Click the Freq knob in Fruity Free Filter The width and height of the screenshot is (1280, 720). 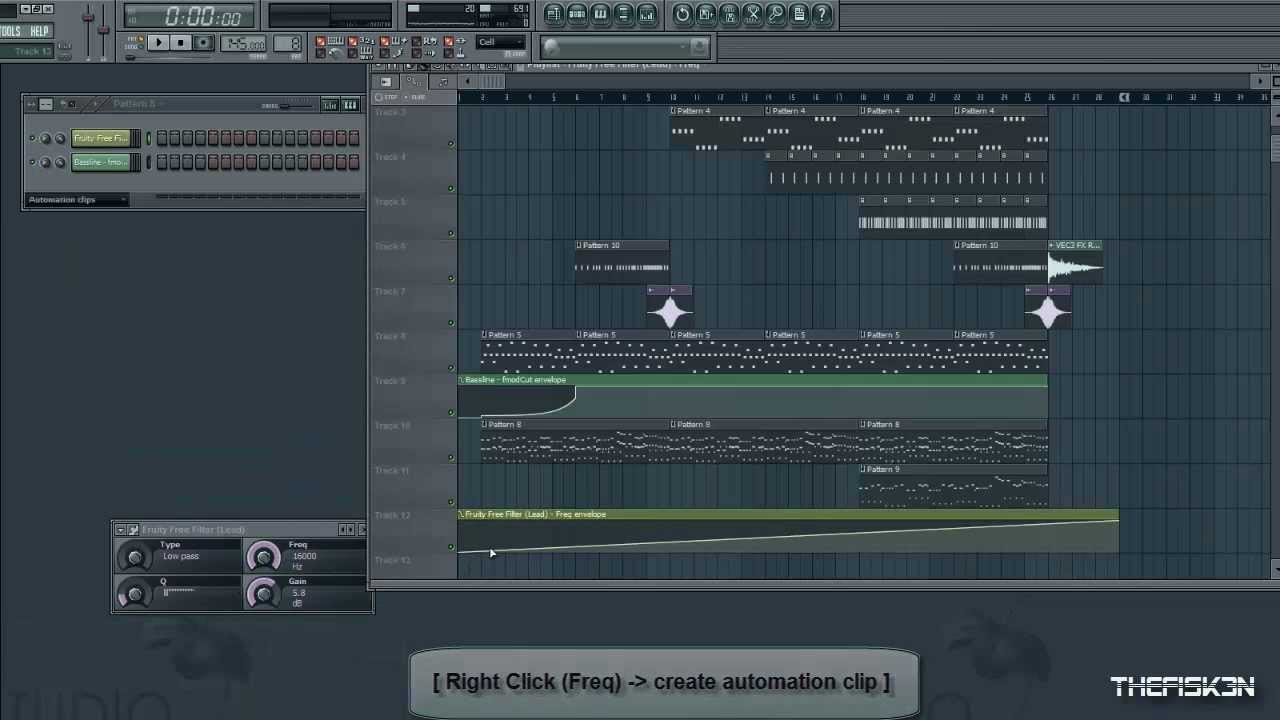[x=264, y=557]
